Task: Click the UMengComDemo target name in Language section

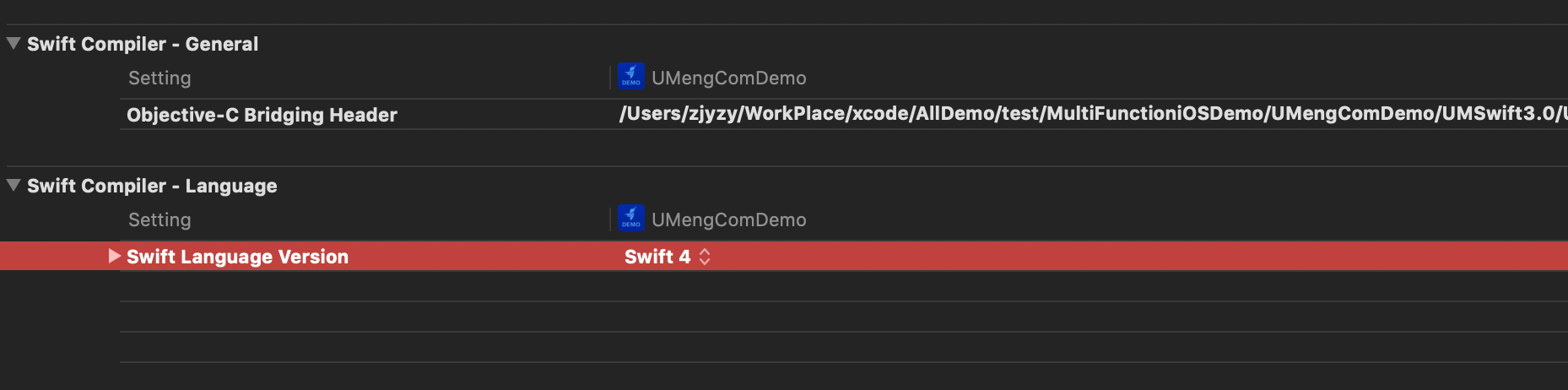Action: (729, 220)
